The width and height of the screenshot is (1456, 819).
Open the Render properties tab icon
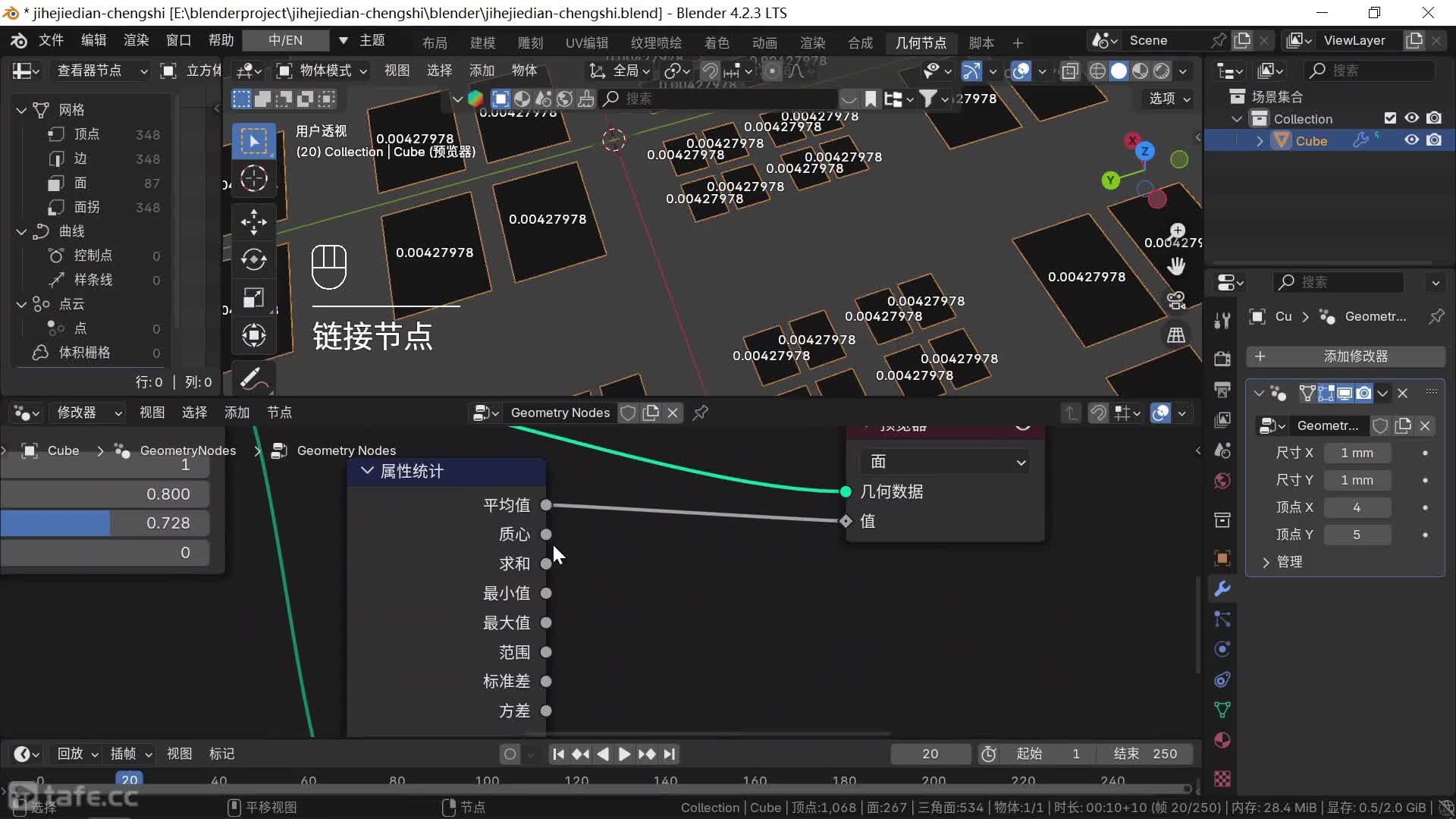(1222, 358)
